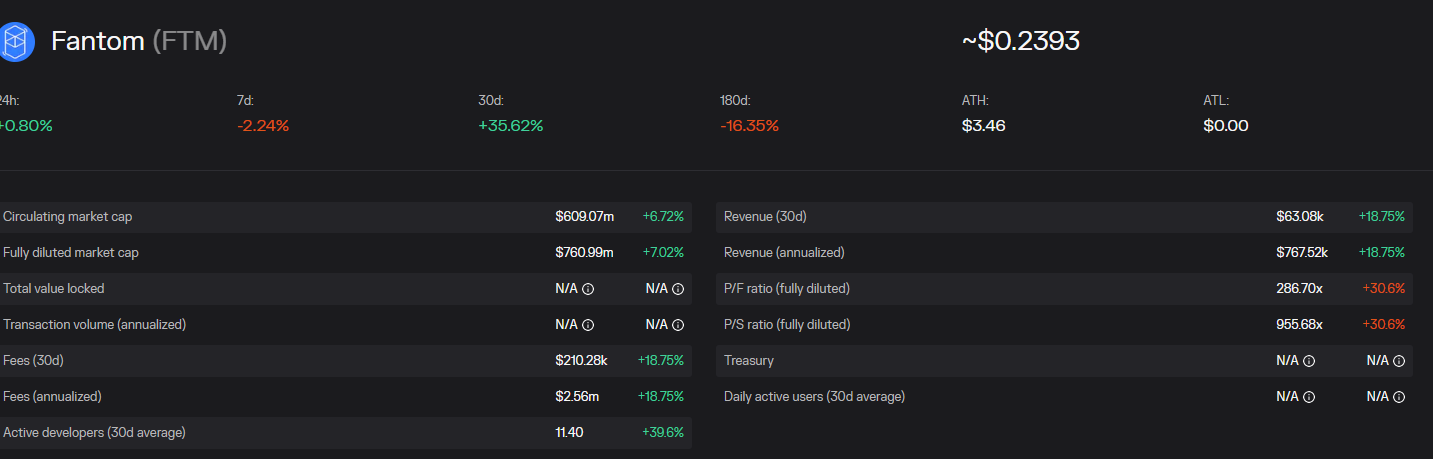The height and width of the screenshot is (459, 1433).
Task: Click the 7d: period label
Action: pos(246,101)
